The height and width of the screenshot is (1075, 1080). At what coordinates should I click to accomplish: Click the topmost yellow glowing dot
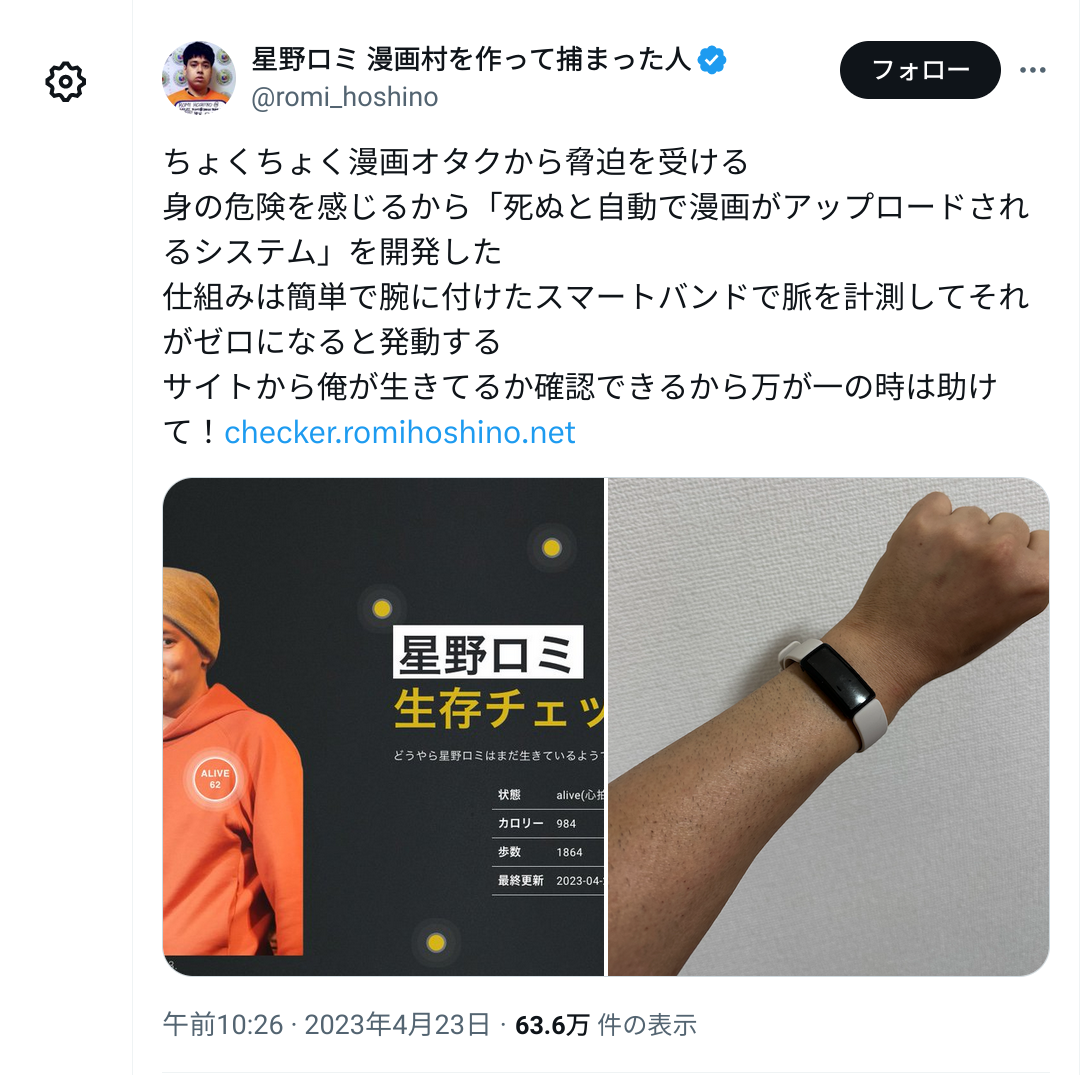(x=552, y=547)
